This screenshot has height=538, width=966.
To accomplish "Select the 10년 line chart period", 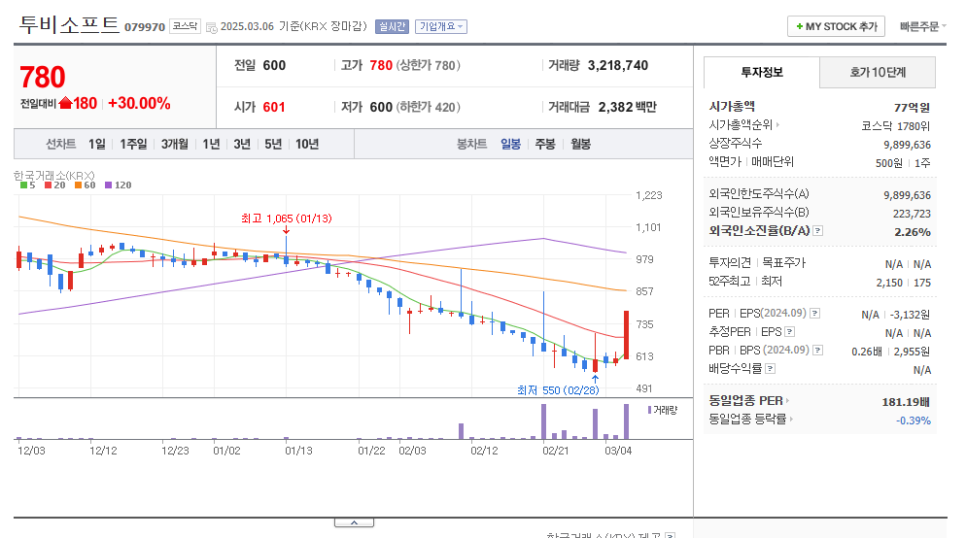I will (x=307, y=144).
